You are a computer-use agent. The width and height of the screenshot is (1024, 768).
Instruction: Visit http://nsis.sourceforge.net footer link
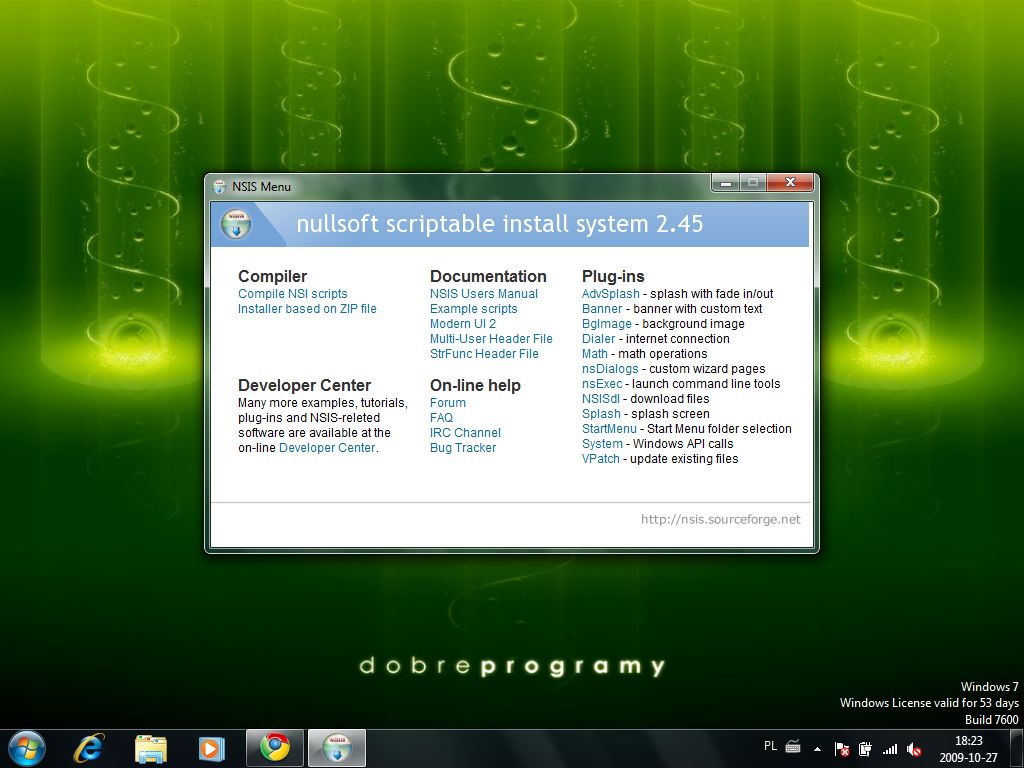pyautogui.click(x=720, y=519)
